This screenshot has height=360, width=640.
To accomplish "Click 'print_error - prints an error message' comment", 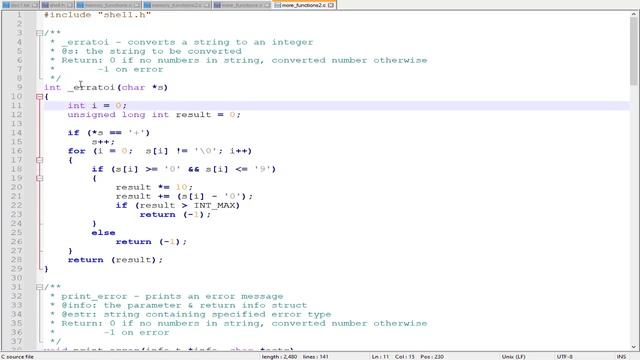I will click(172, 296).
